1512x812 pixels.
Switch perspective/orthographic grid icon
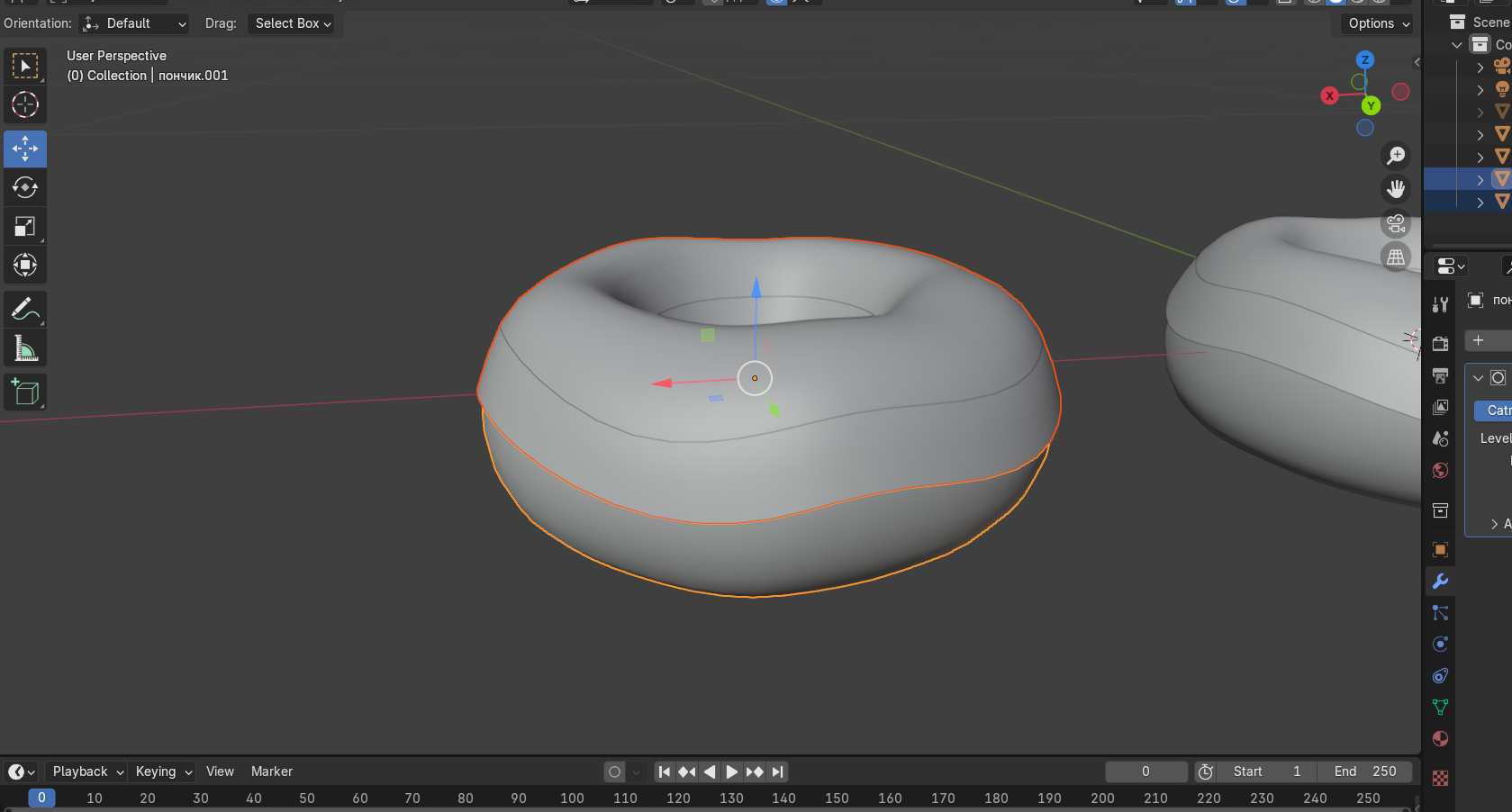[1396, 257]
